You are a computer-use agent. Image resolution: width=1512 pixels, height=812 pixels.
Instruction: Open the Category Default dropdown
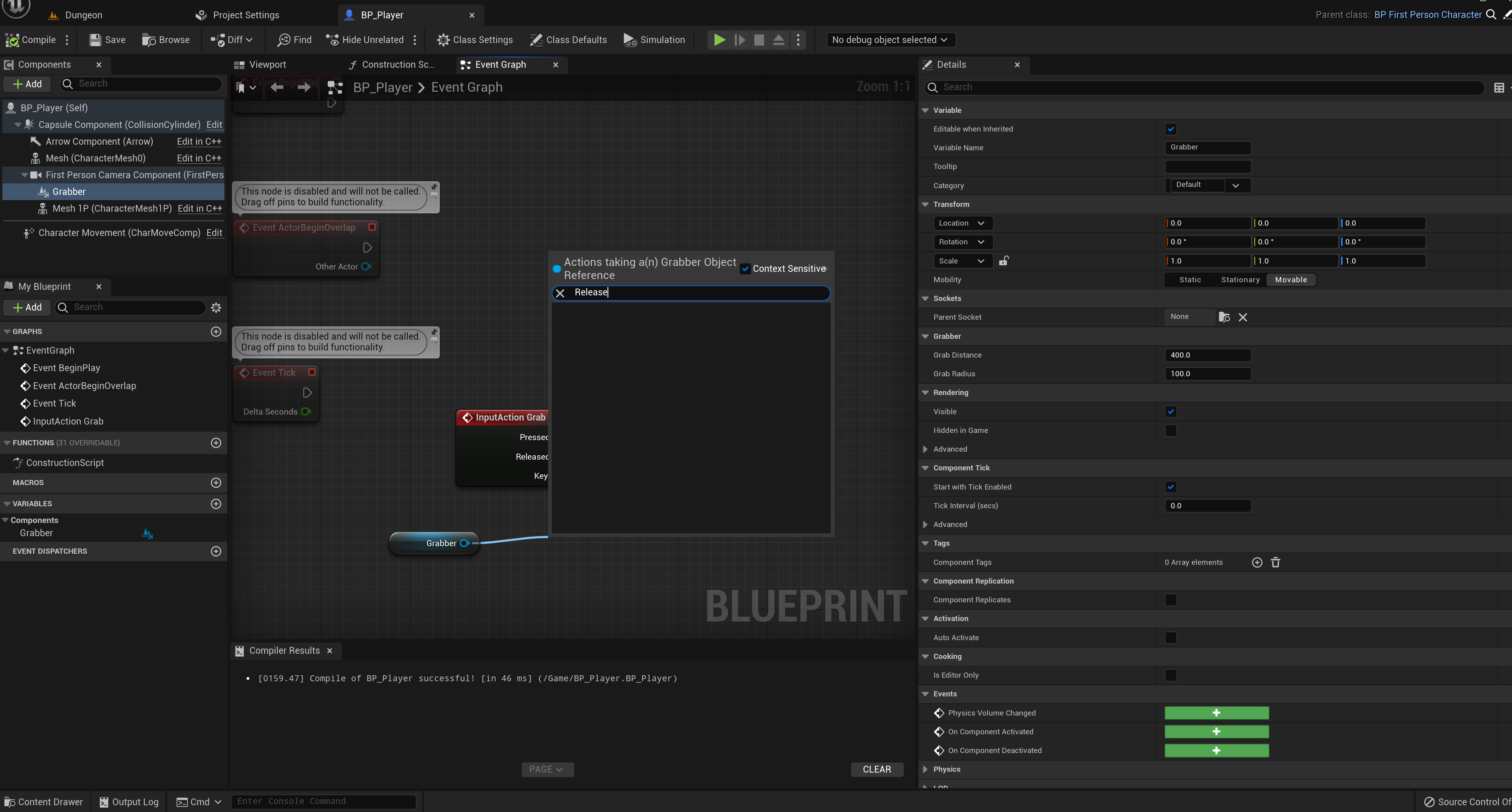(1235, 185)
